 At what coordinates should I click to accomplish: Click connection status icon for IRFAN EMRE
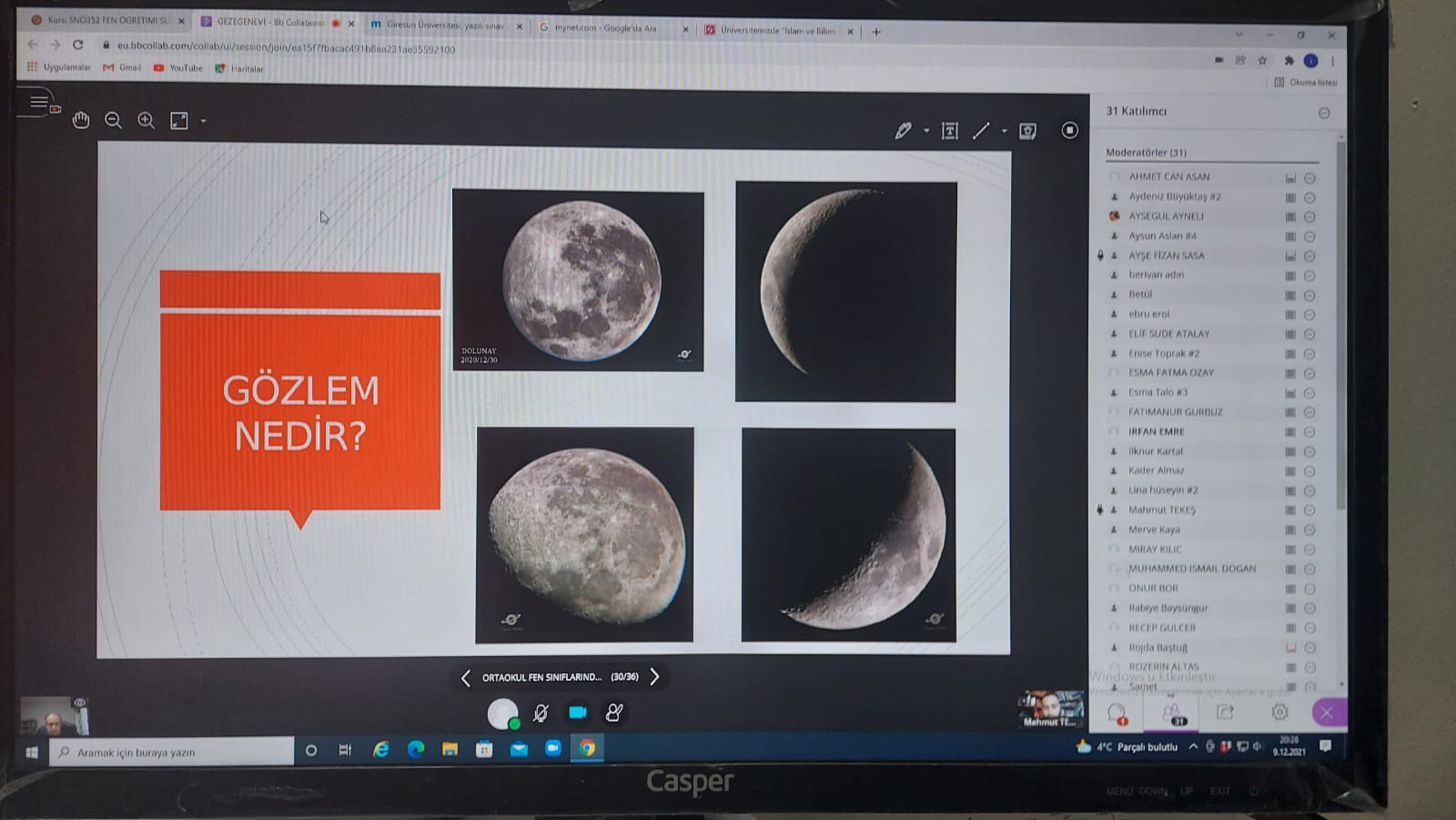[x=1290, y=432]
